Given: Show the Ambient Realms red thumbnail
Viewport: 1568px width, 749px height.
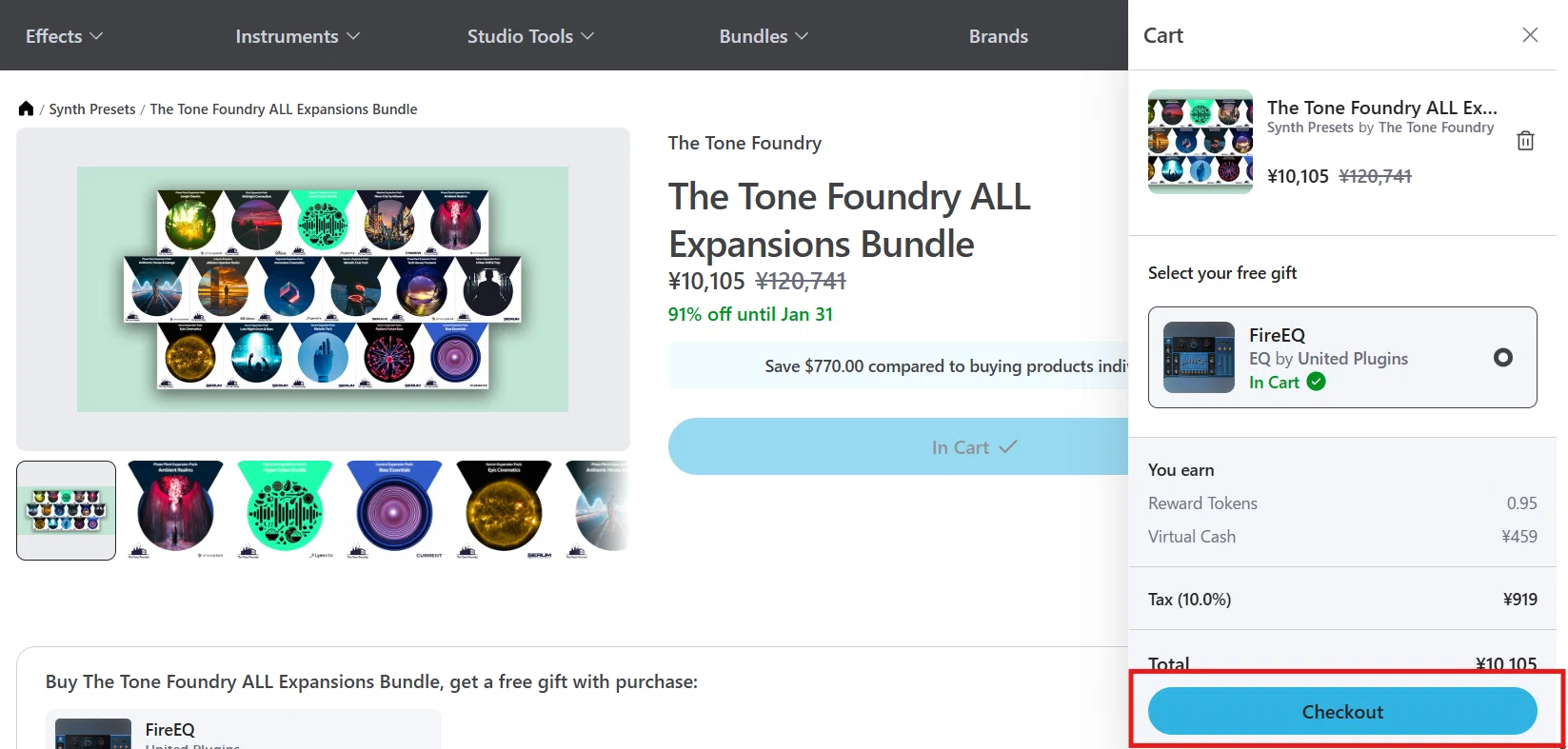Looking at the screenshot, I should (x=175, y=510).
